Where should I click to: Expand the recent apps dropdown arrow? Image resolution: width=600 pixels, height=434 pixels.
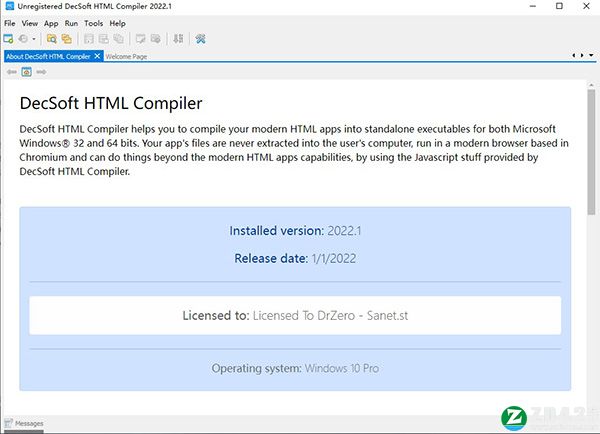coord(34,39)
